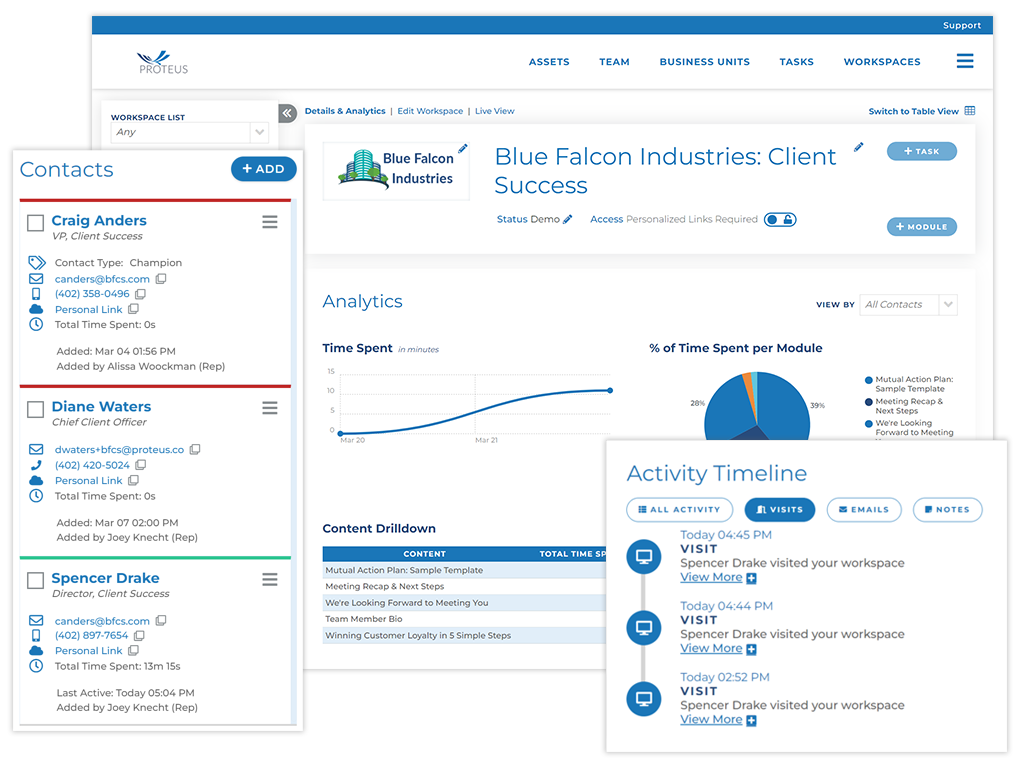Image resolution: width=1024 pixels, height=768 pixels.
Task: Open the View By All Contacts dropdown
Action: tap(908, 305)
